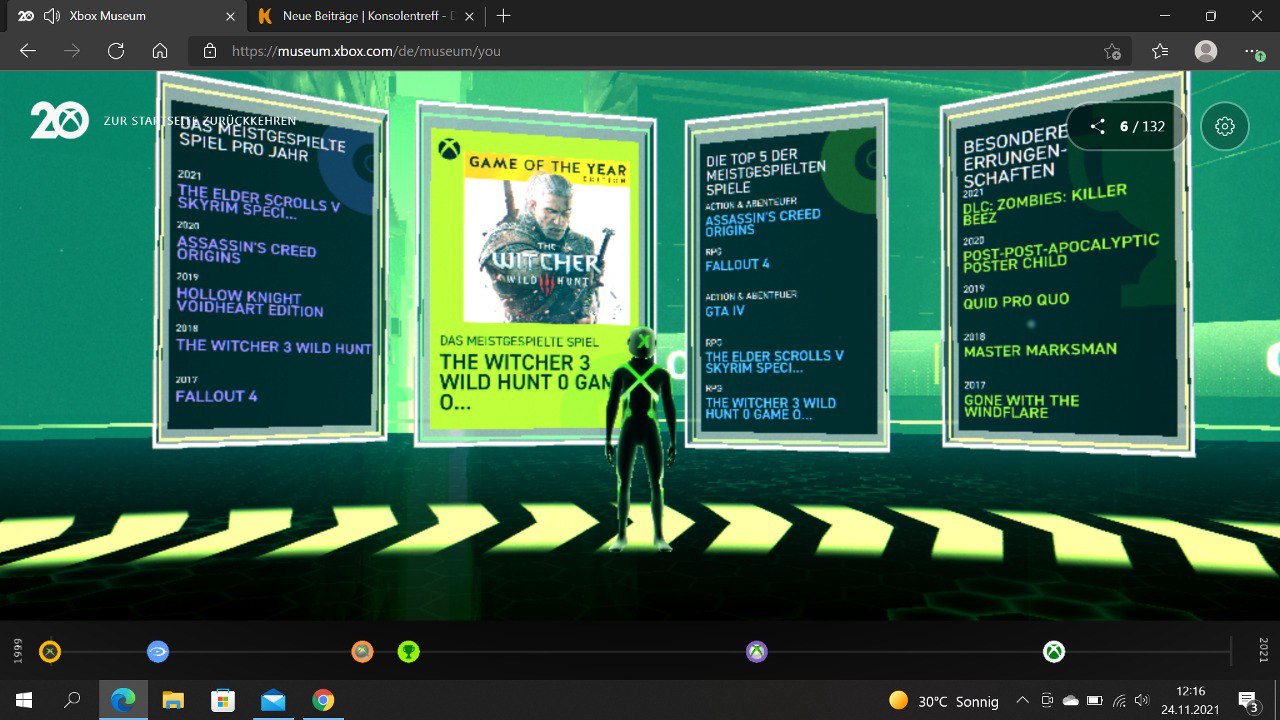The image size is (1280, 720).
Task: Add this page to favorites
Action: coord(1112,51)
